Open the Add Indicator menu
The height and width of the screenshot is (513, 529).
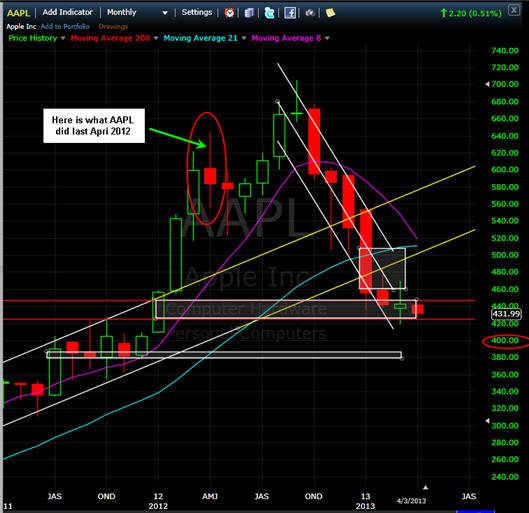point(67,12)
